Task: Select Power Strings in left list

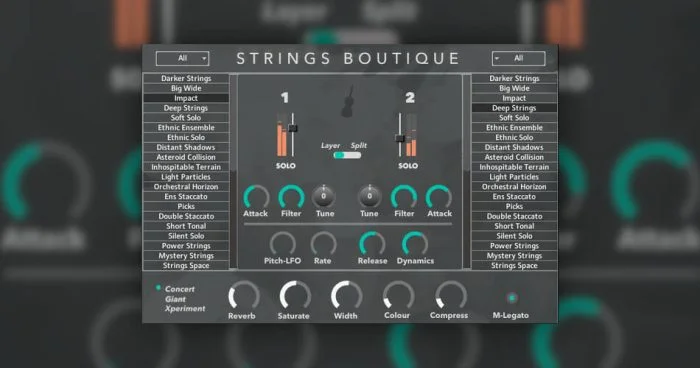Action: tap(186, 245)
